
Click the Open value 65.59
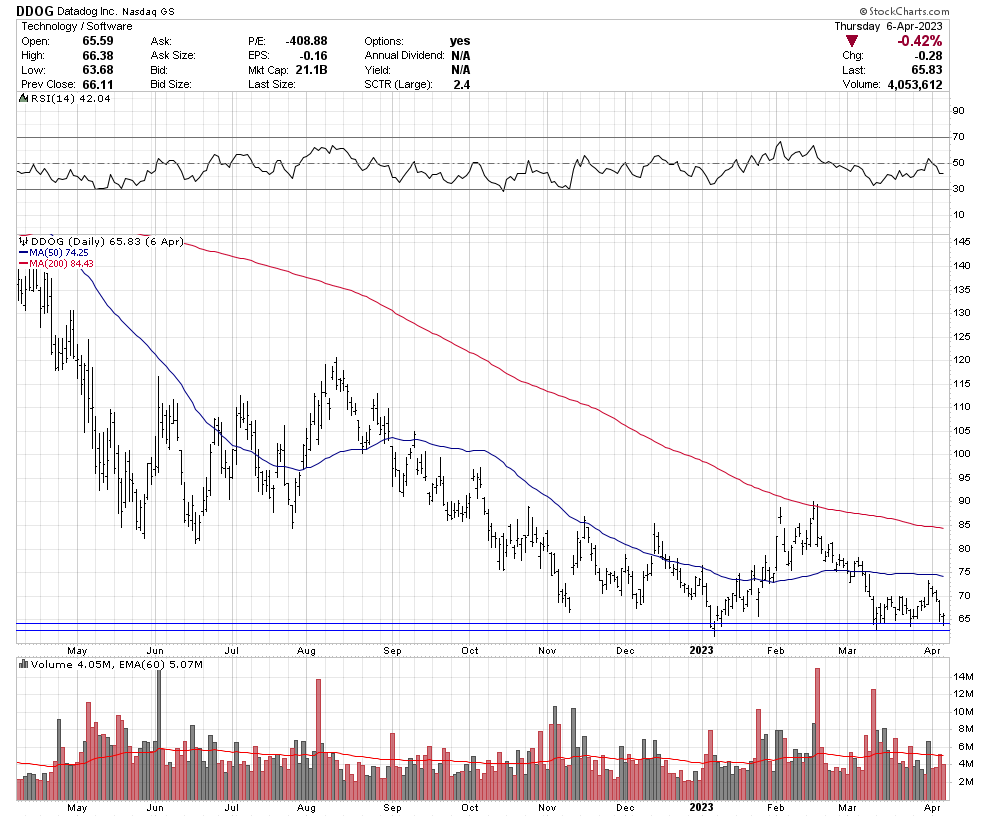98,41
